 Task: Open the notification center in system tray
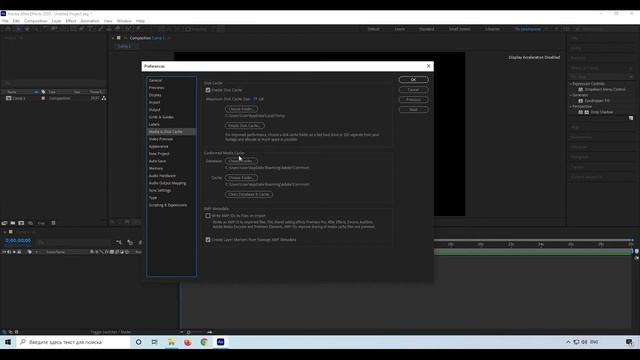coord(629,342)
